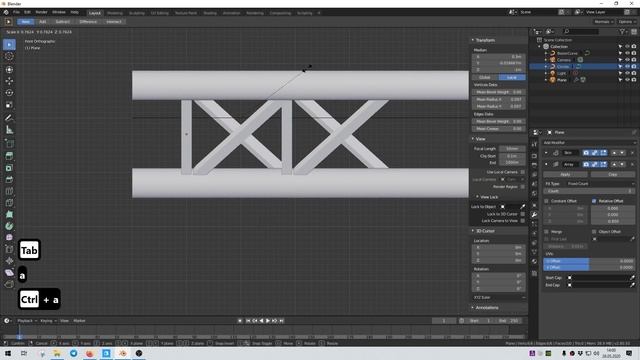Enable the Object Offset checkbox
This screenshot has height=360, width=640.
coord(594,231)
